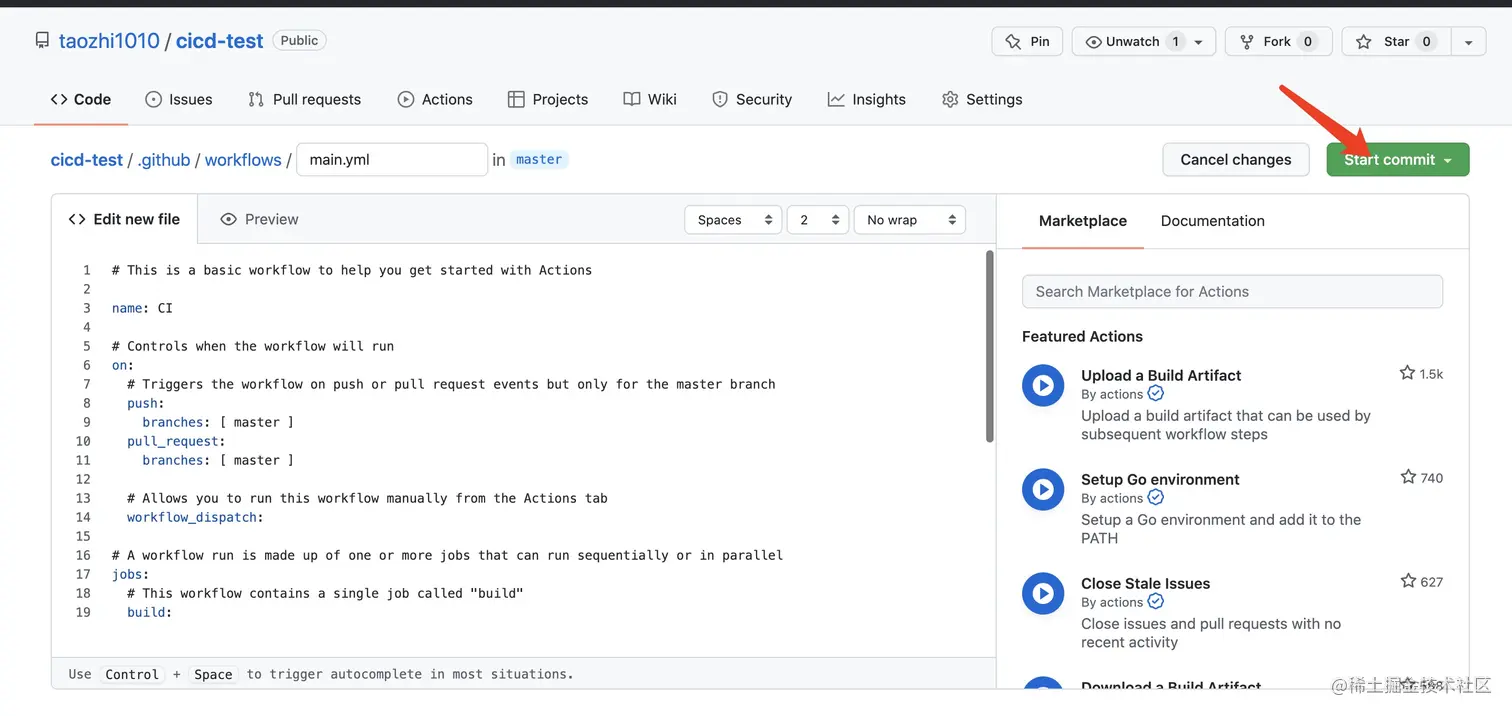This screenshot has height=716, width=1512.
Task: Open the Spaces indent mode dropdown
Action: [x=733, y=220]
